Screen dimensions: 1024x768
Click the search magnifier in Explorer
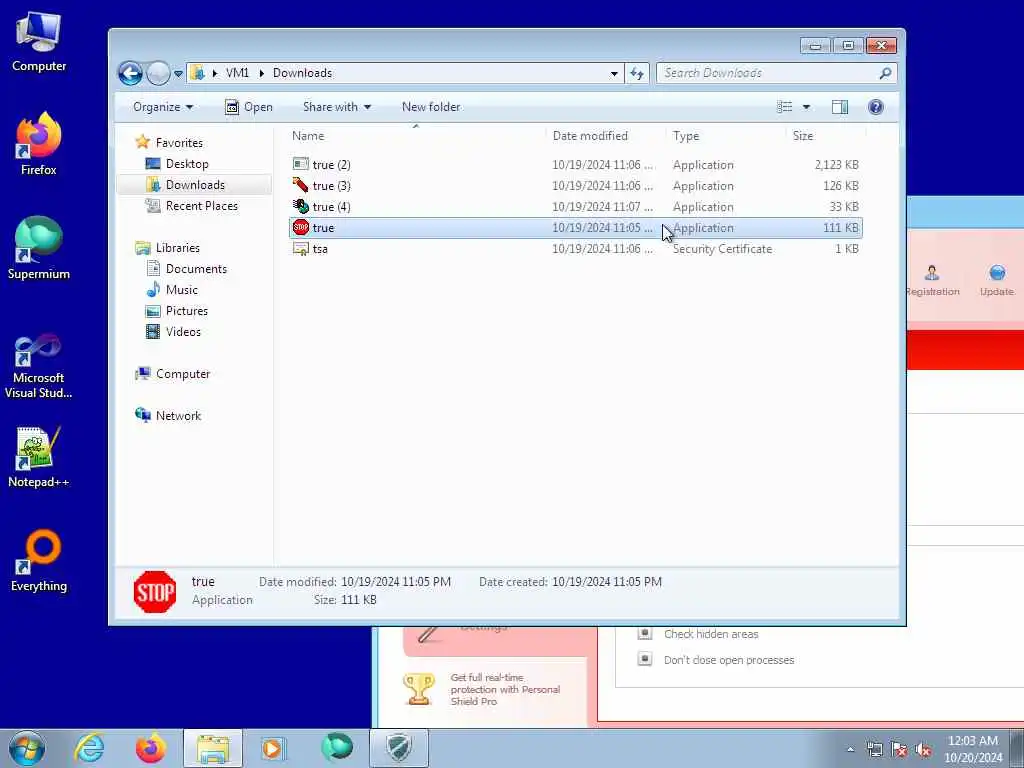(885, 73)
